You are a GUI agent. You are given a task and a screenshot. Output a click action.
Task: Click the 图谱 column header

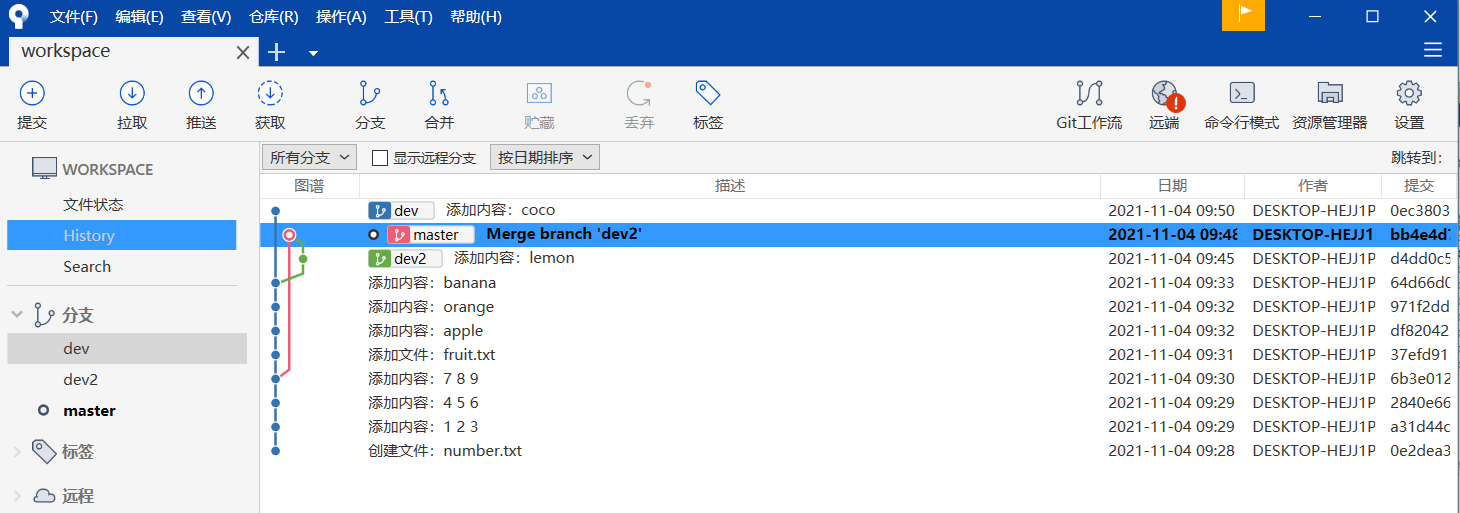pos(310,186)
